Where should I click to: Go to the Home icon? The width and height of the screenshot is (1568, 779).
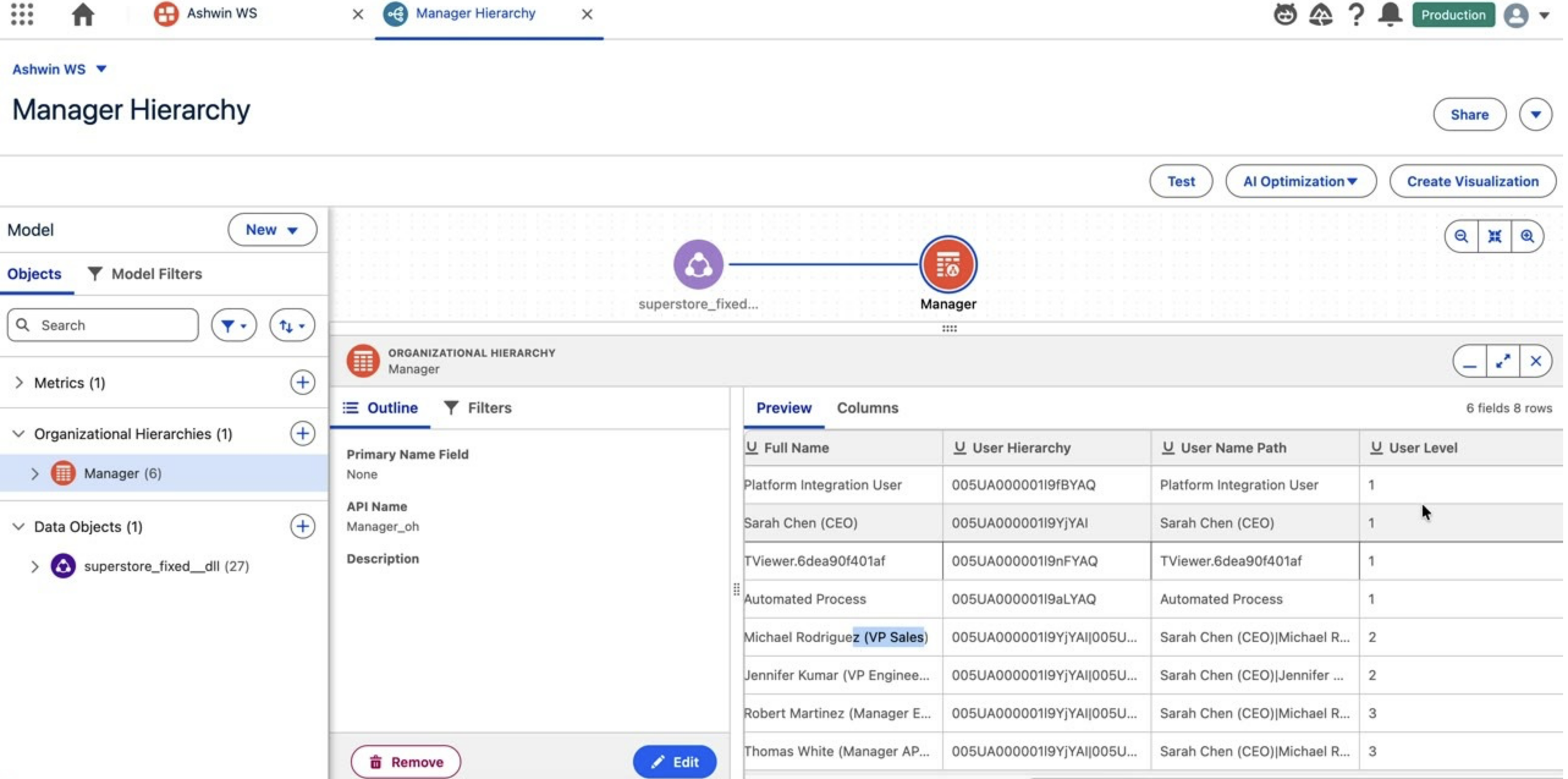click(82, 14)
